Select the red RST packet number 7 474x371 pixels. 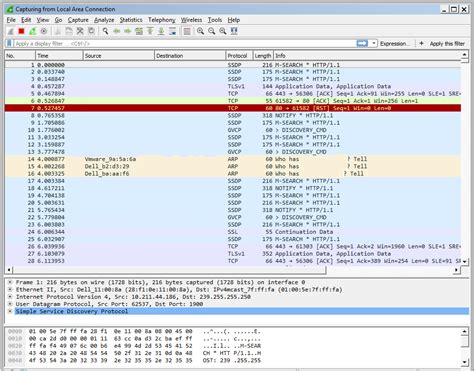233,108
